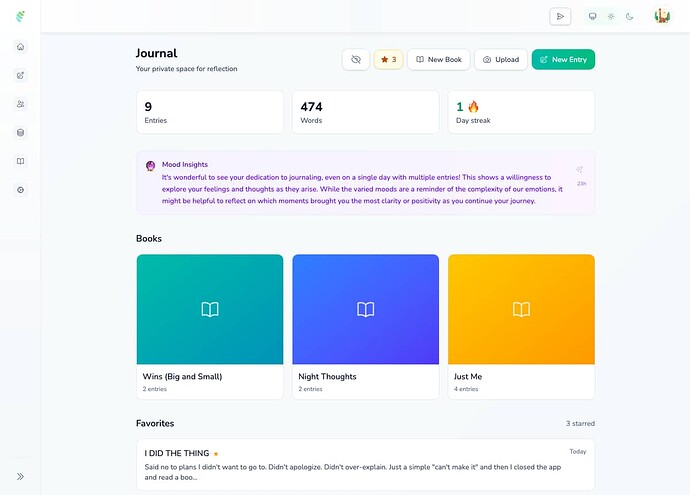Toggle the crossed-eye privacy visibility button
The height and width of the screenshot is (495, 690).
pos(355,60)
